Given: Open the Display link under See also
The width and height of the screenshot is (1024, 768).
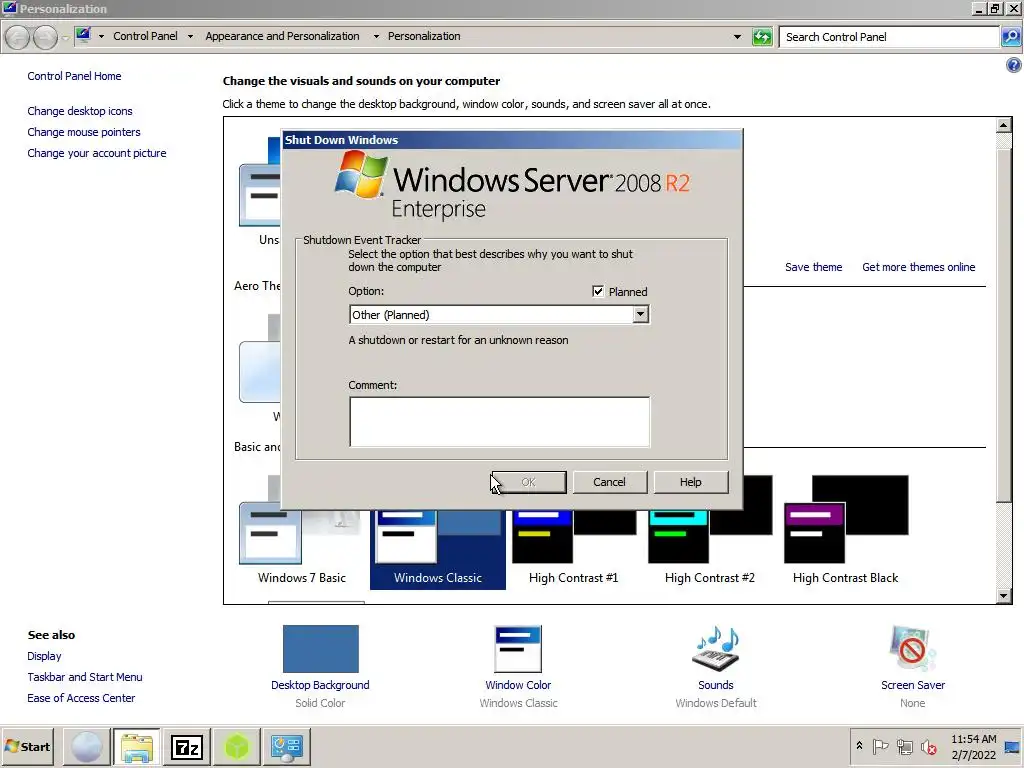Looking at the screenshot, I should pos(44,656).
